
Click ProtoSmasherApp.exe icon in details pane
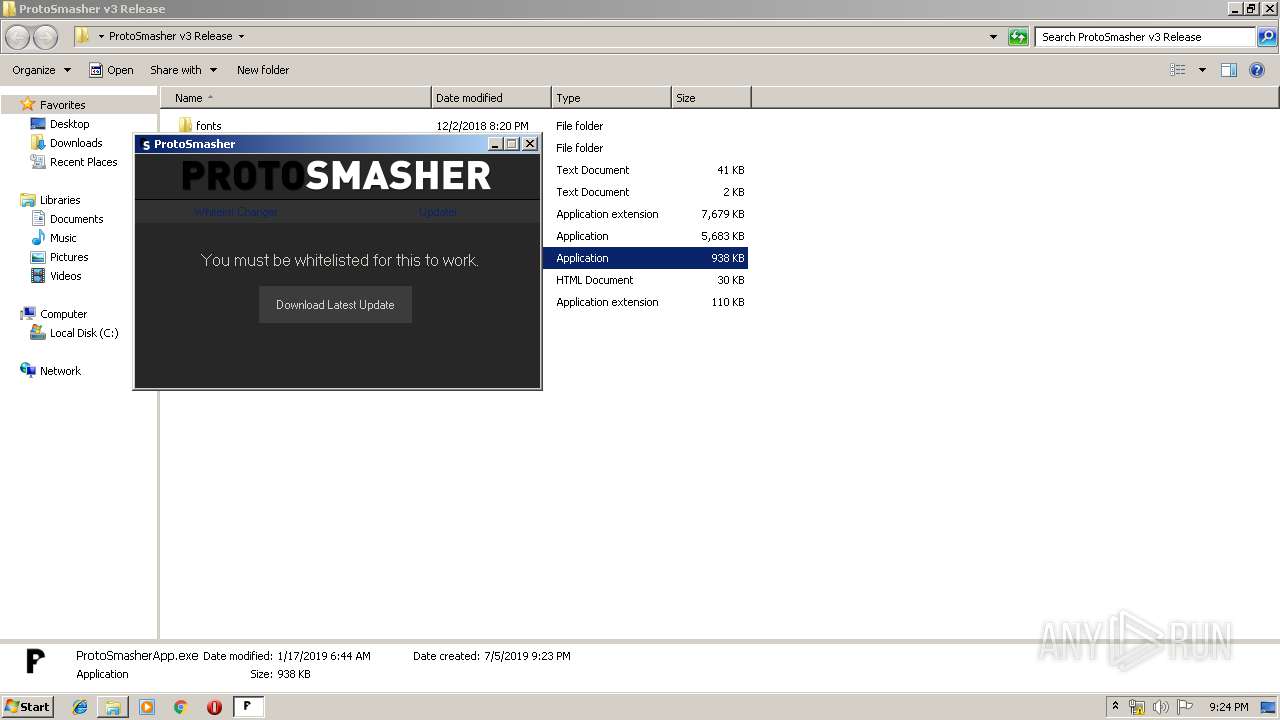click(35, 661)
